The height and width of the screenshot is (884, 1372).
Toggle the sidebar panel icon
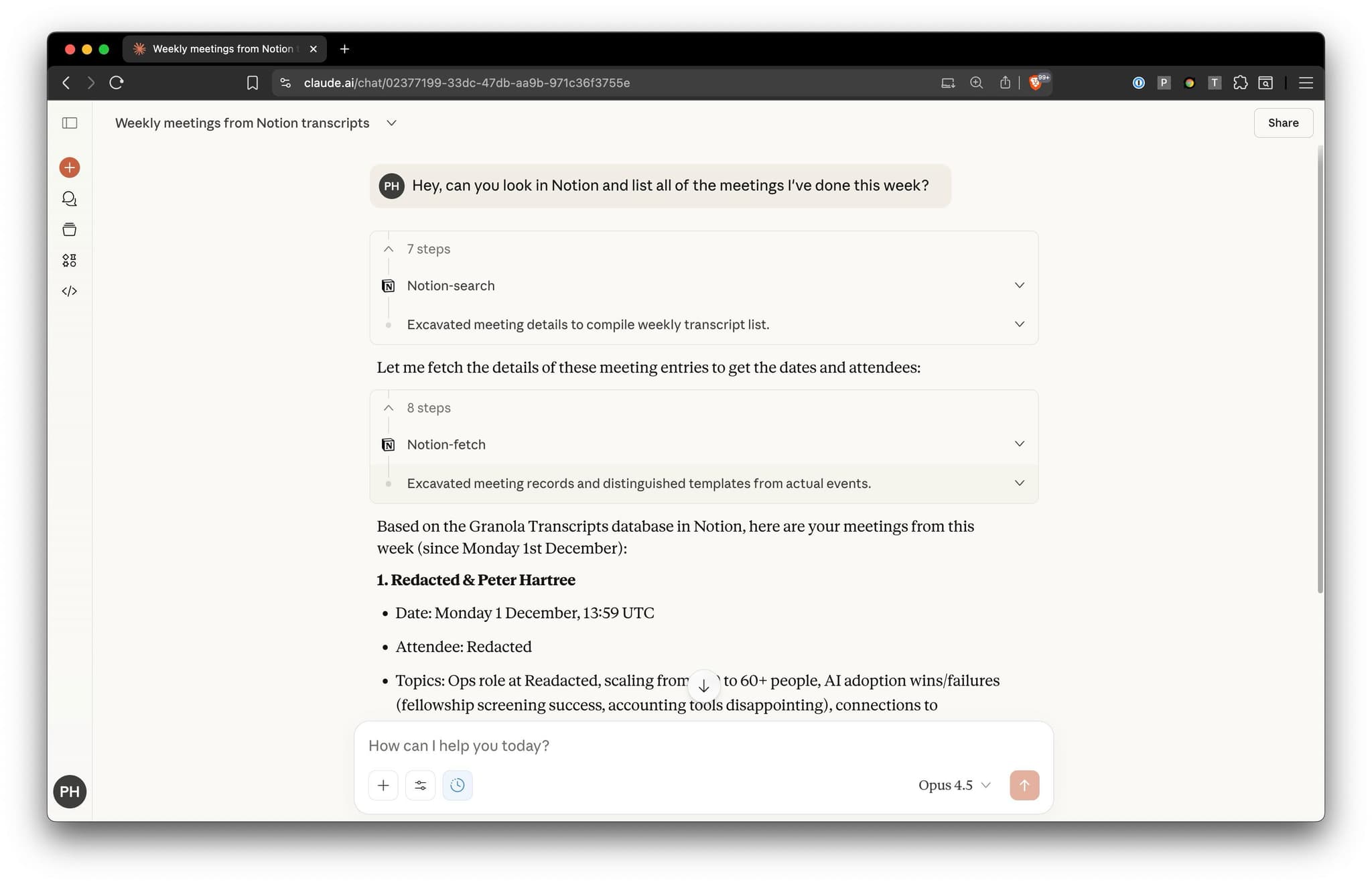pos(70,123)
